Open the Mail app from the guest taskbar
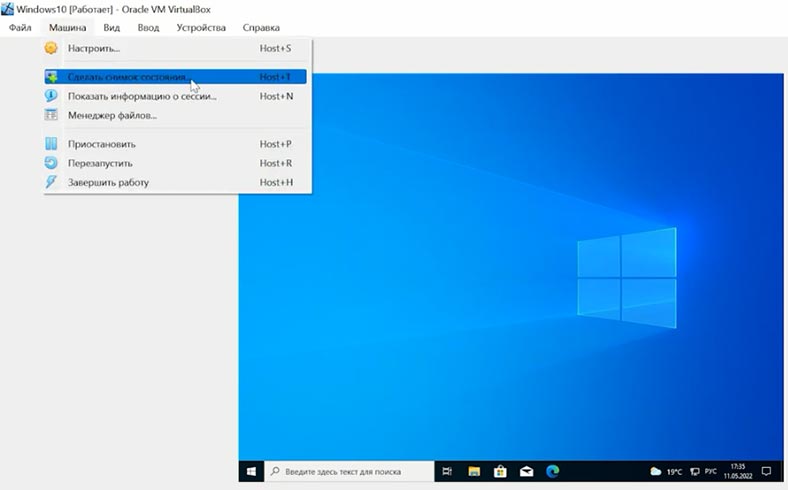Screen dimensions: 788x490 (526, 471)
